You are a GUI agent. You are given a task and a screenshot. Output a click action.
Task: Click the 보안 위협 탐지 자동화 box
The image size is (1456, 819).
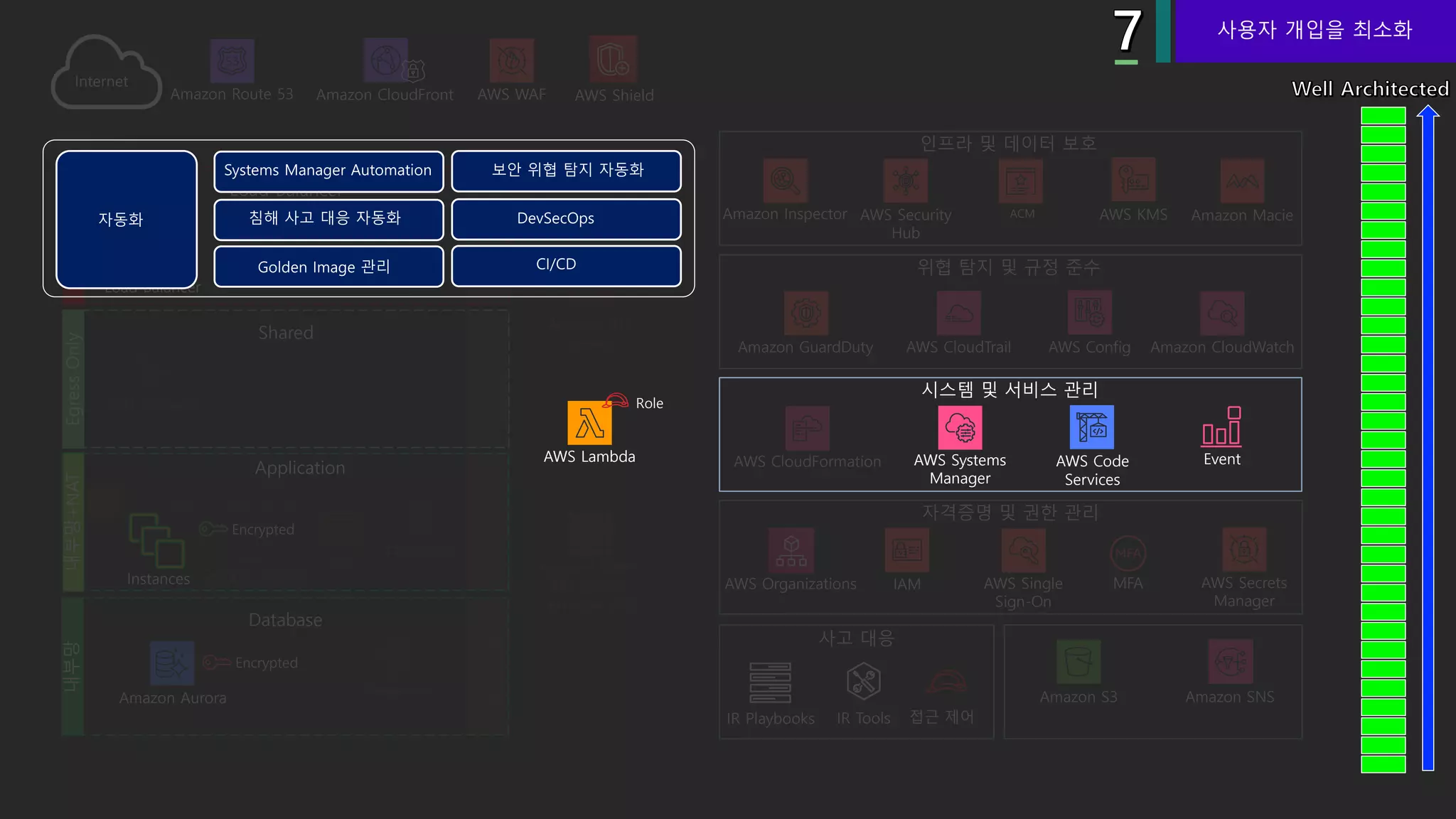566,171
